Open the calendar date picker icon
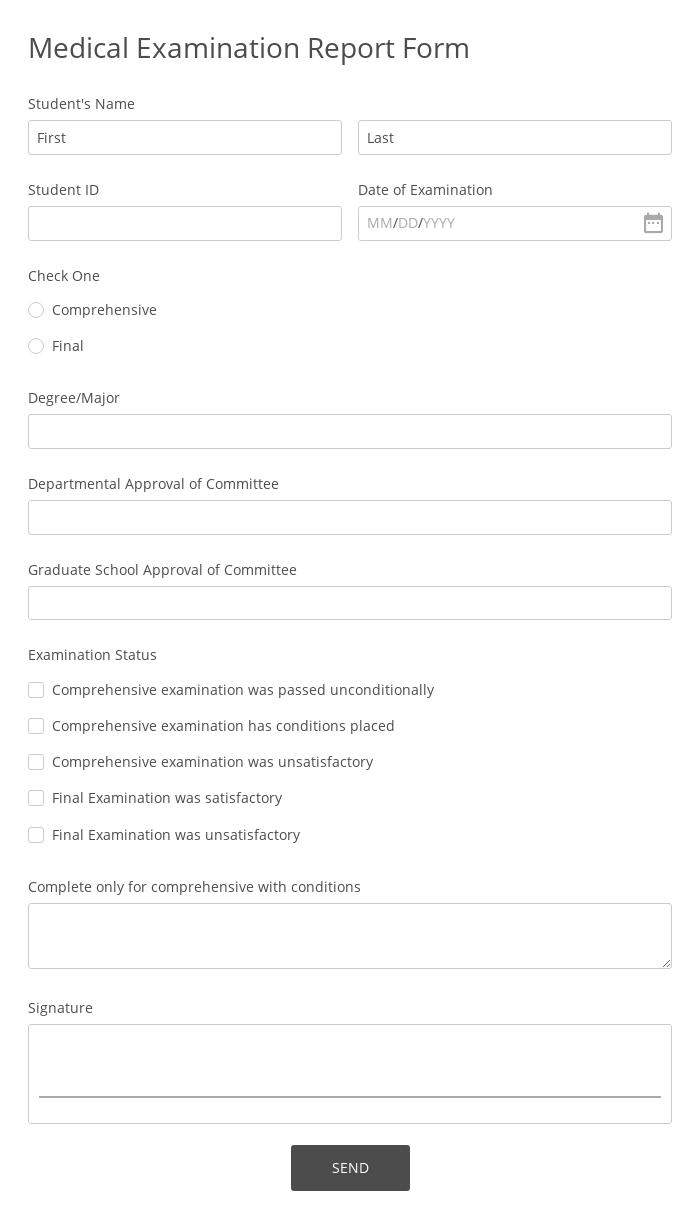 [x=653, y=223]
